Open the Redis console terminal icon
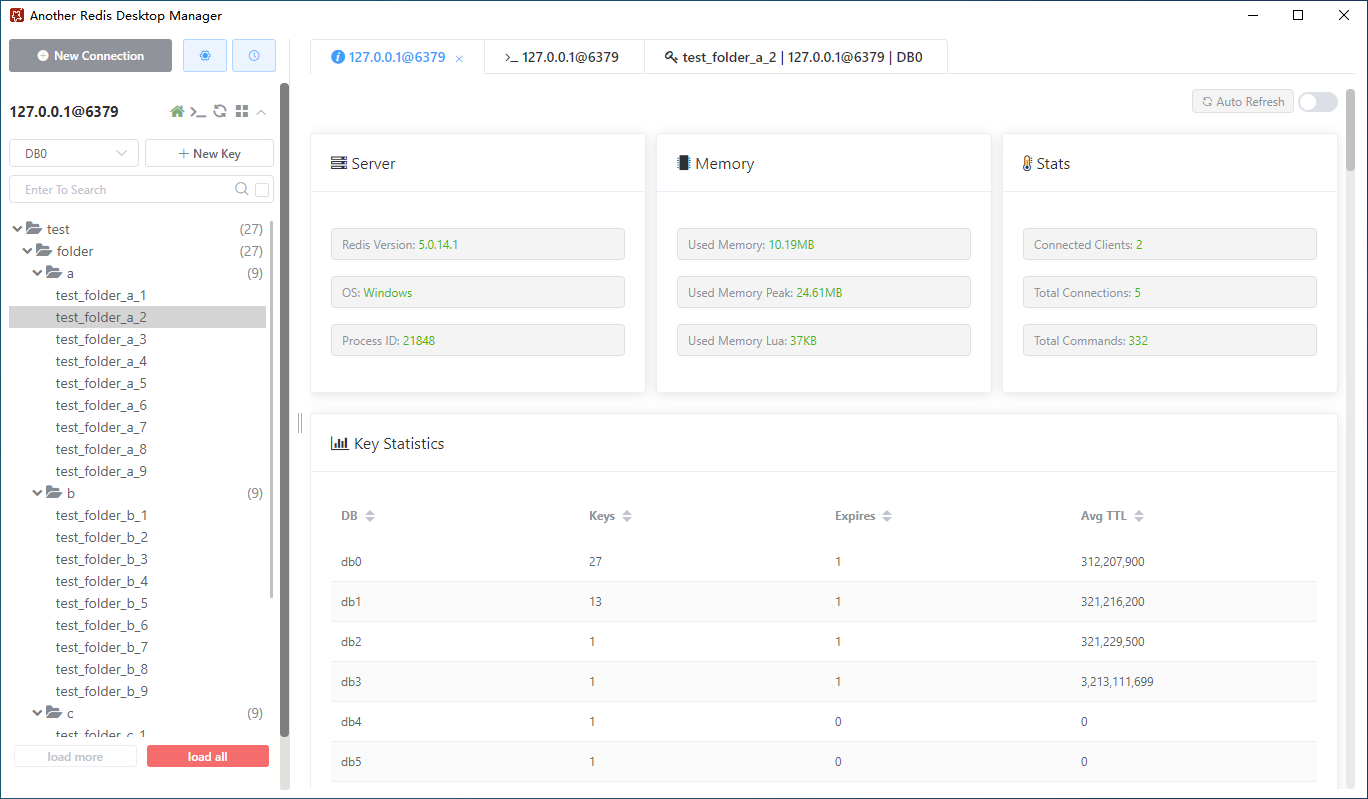Screen dimensions: 1368x799 click(x=198, y=112)
